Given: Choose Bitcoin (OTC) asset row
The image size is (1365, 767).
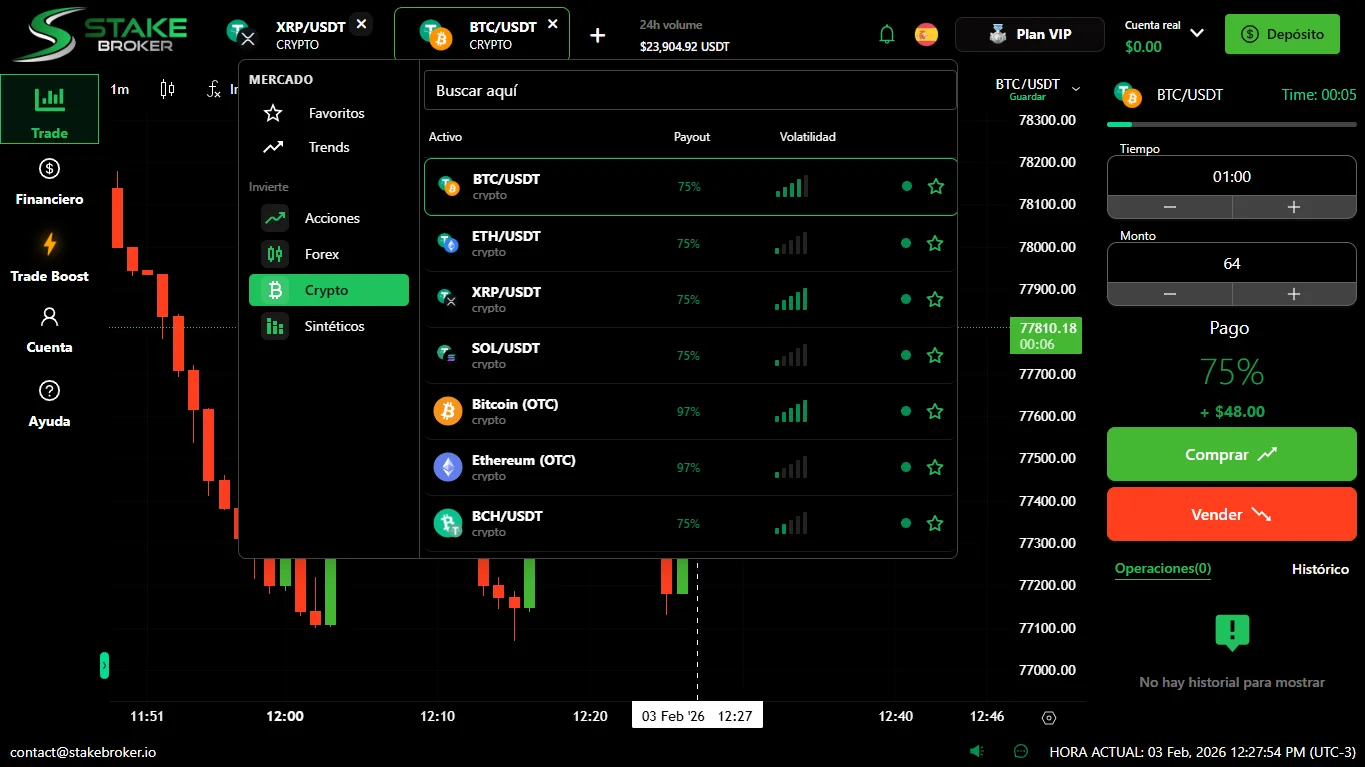Looking at the screenshot, I should 690,411.
